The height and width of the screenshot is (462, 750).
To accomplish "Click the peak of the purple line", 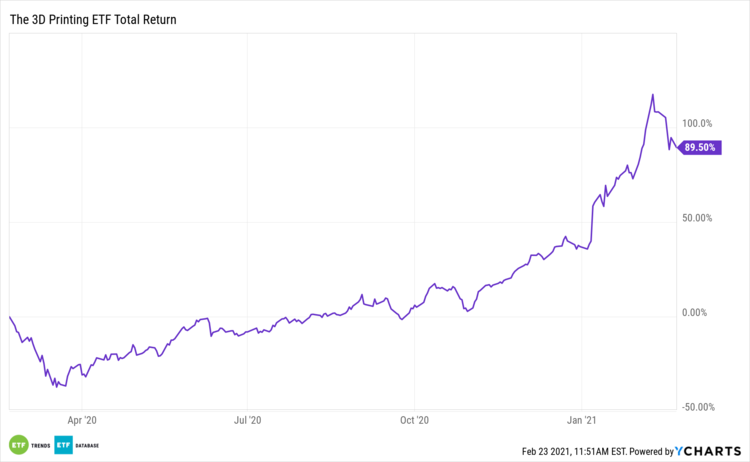I will (653, 95).
